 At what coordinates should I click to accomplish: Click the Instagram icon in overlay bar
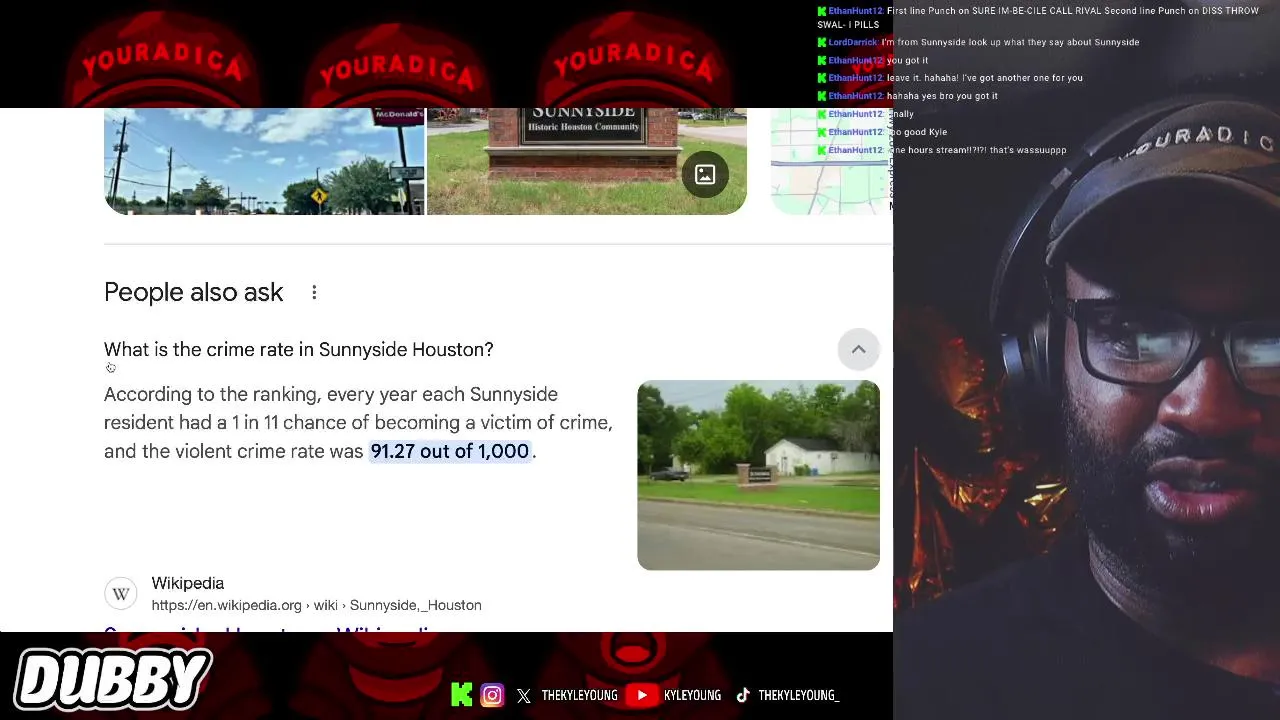pos(492,695)
